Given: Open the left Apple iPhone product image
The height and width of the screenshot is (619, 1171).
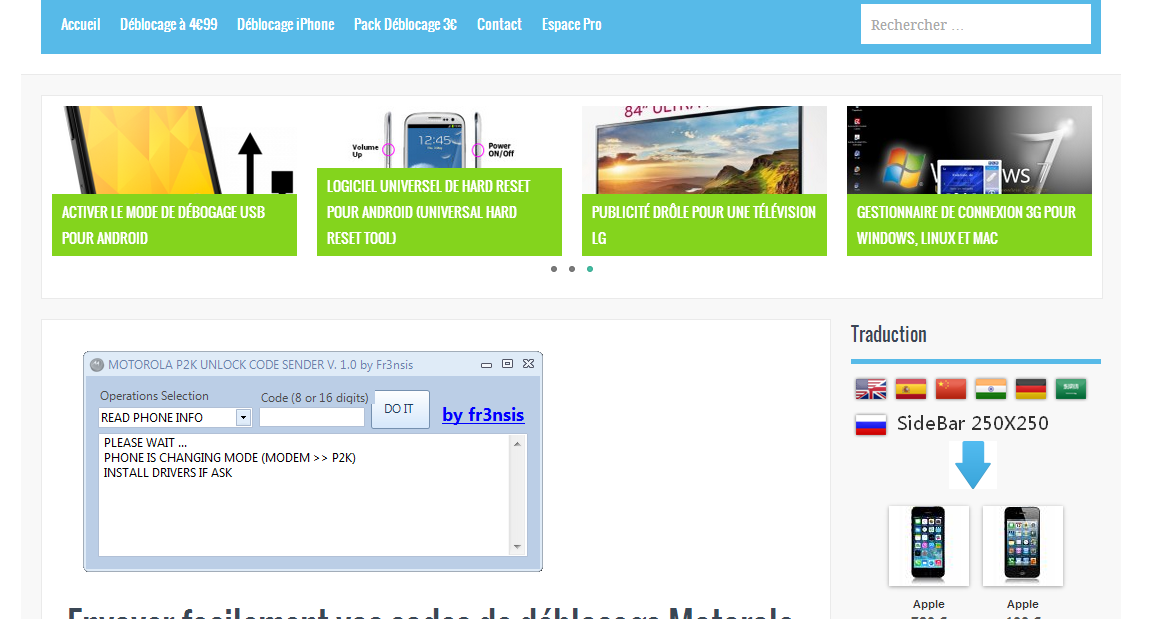Looking at the screenshot, I should 928,545.
